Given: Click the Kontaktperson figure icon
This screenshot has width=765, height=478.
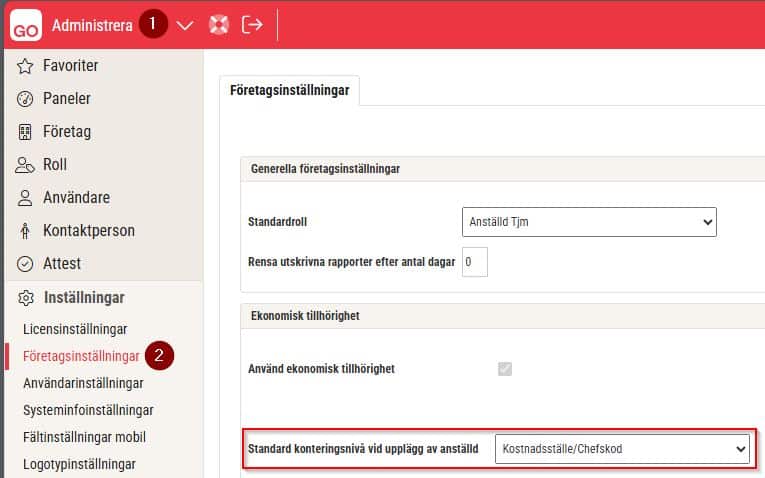Looking at the screenshot, I should pyautogui.click(x=25, y=231).
